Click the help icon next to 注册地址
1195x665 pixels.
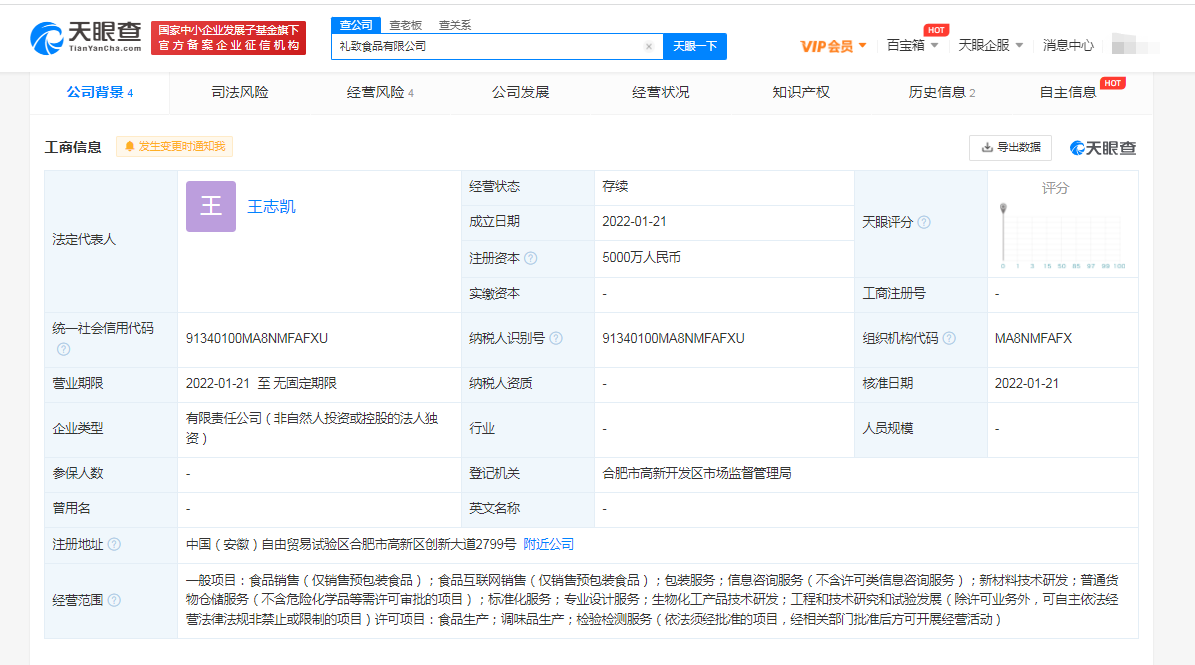click(x=114, y=544)
